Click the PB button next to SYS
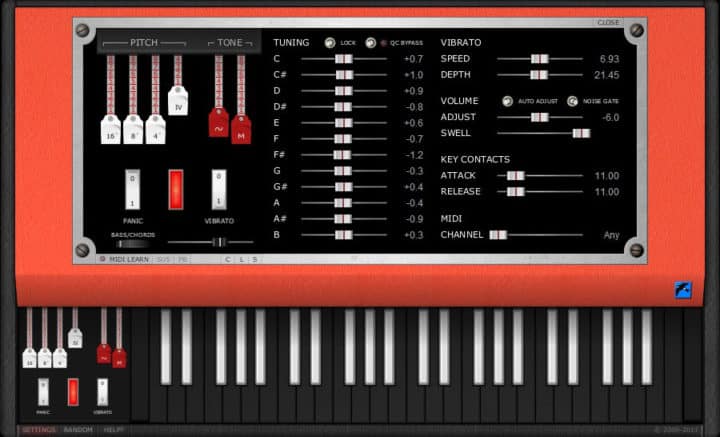The height and width of the screenshot is (437, 720). point(183,259)
